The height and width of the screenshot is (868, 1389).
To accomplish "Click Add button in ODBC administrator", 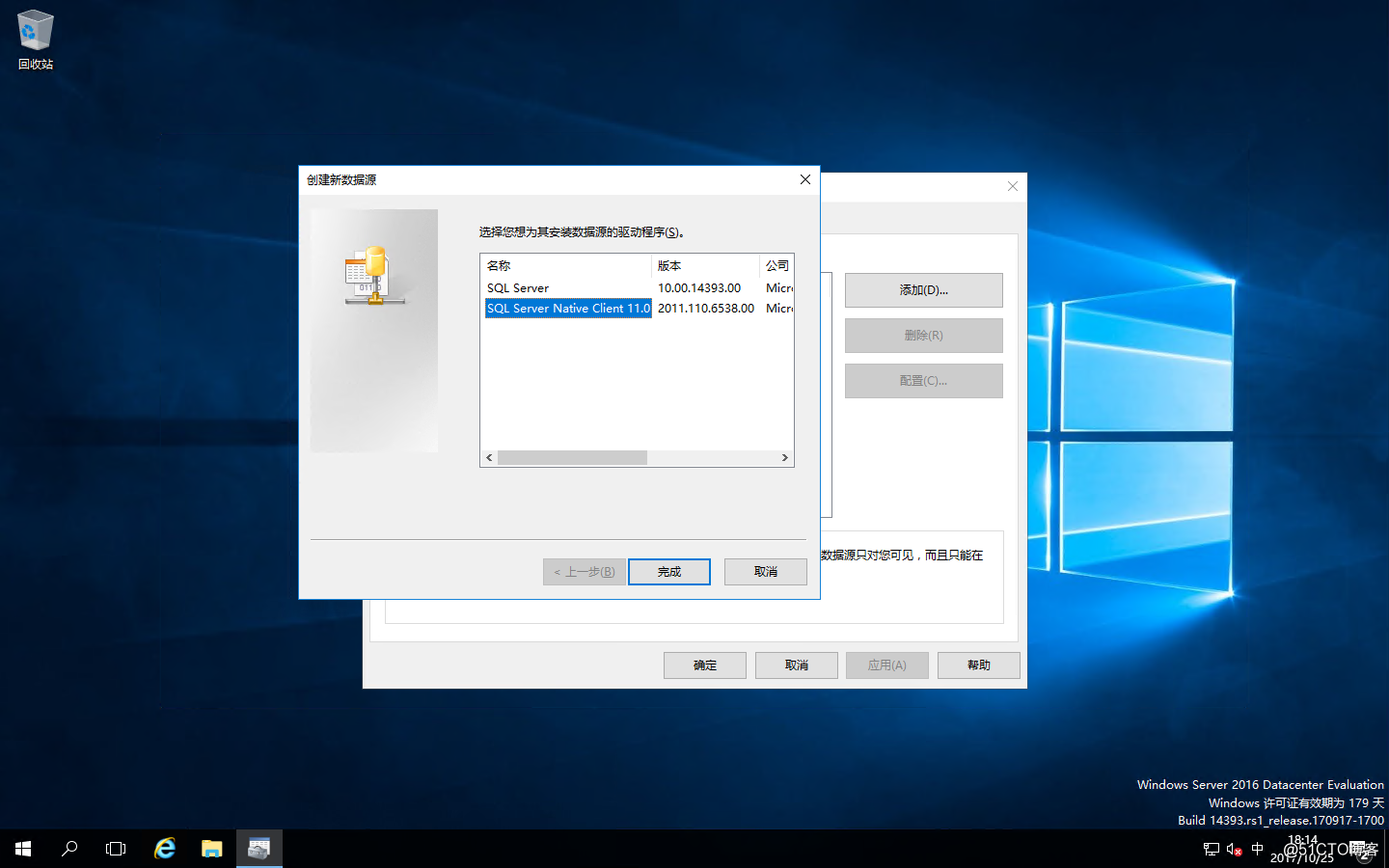I will pyautogui.click(x=924, y=290).
